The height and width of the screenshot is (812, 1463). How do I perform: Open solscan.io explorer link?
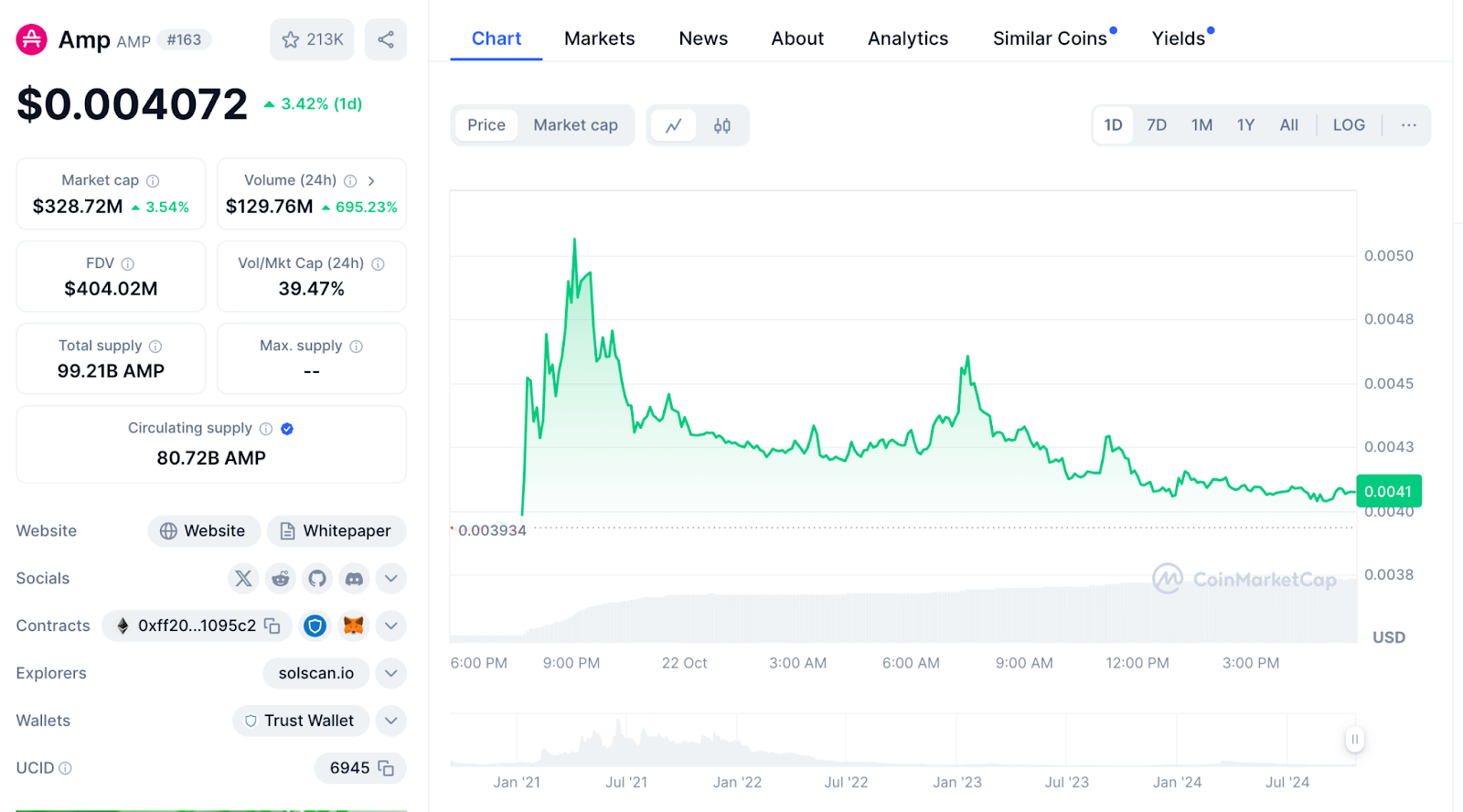pos(316,673)
